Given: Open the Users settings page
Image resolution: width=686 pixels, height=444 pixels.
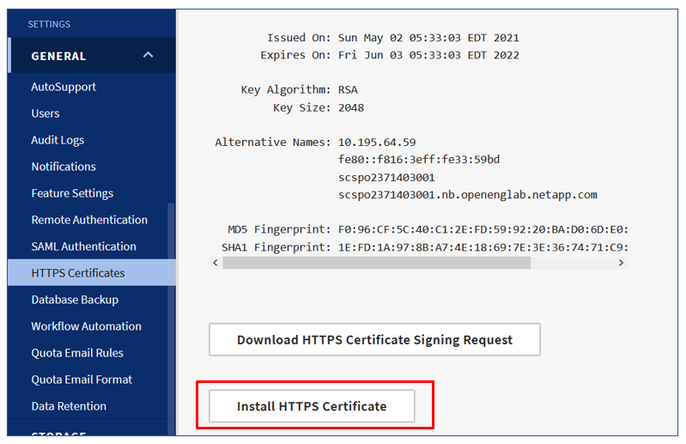Looking at the screenshot, I should pos(45,113).
